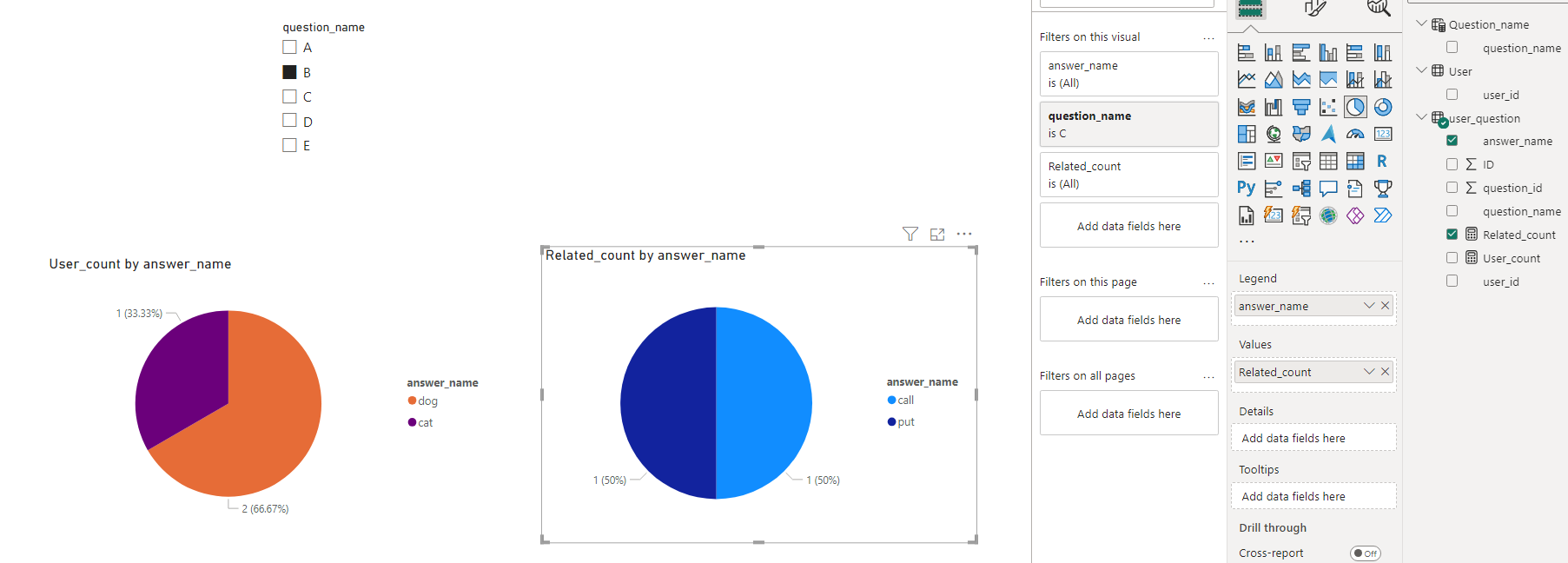
Task: Insert a Python visual
Action: [x=1247, y=188]
